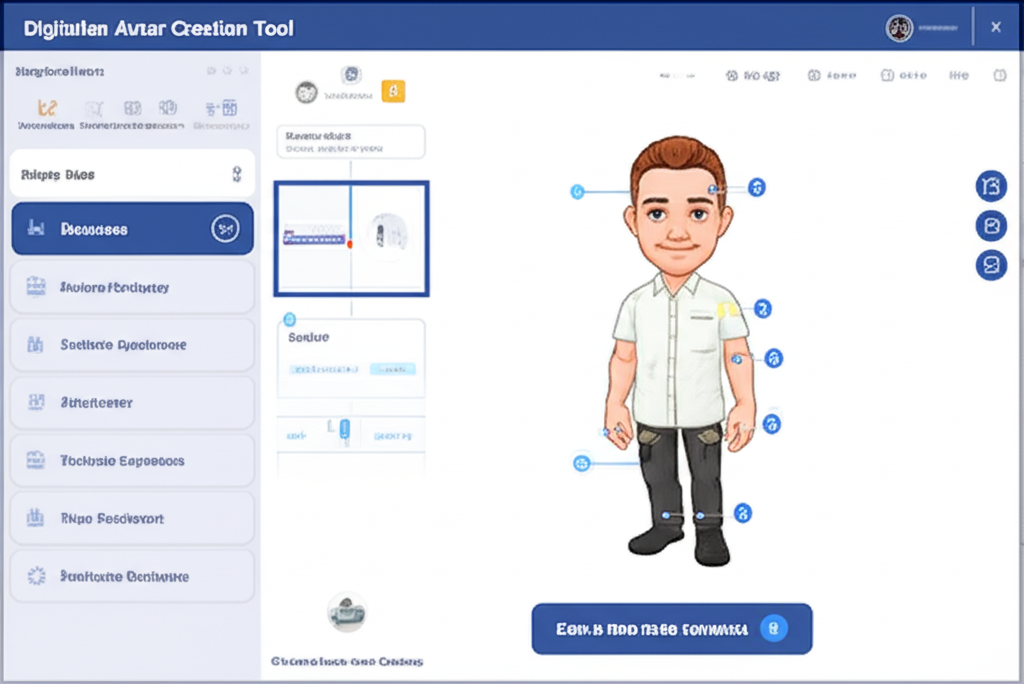Open the topmost tool icon on the right edge panel
Screen dimensions: 1024x684
990,186
